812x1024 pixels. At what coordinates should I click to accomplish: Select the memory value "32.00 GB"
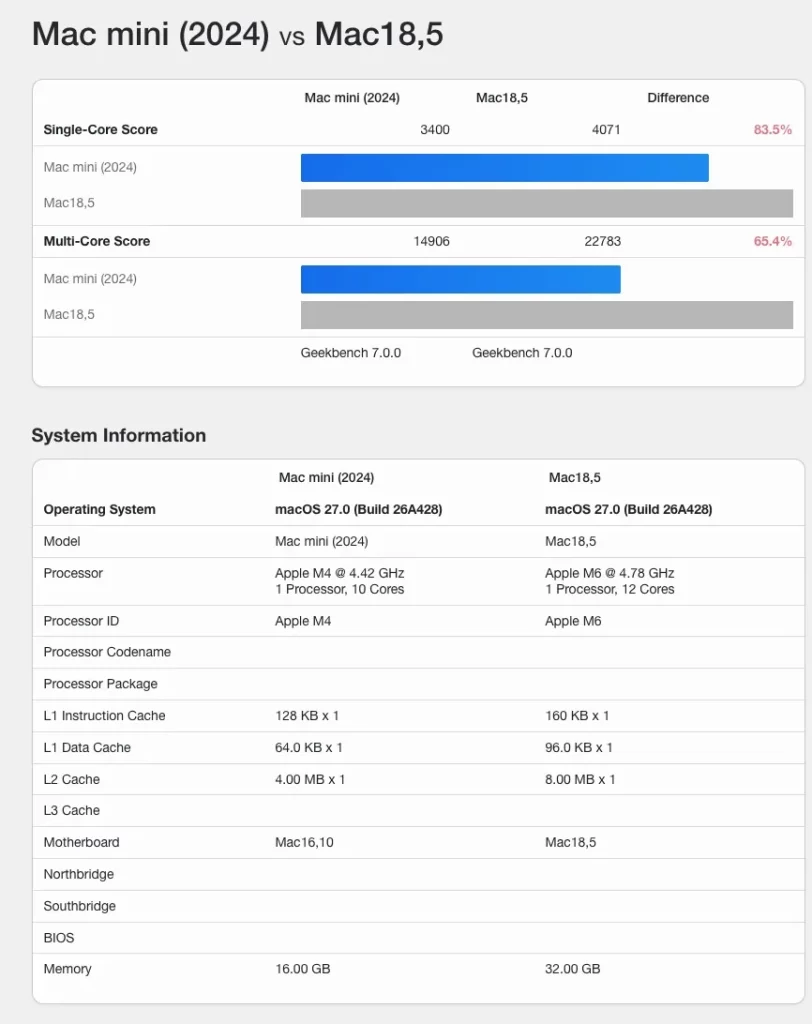tap(572, 969)
